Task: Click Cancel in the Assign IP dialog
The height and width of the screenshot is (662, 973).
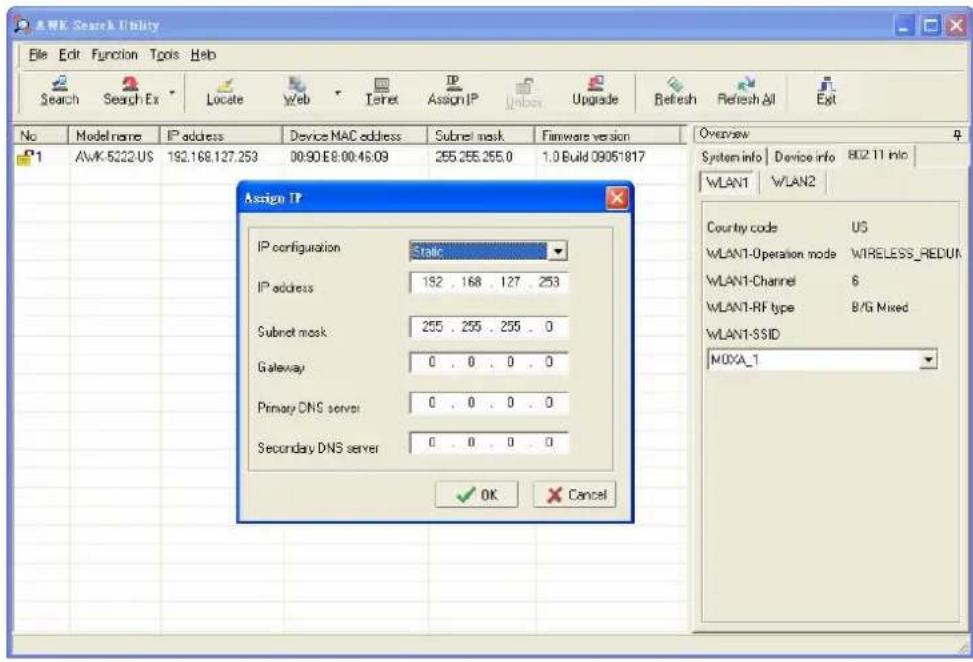Action: (575, 494)
